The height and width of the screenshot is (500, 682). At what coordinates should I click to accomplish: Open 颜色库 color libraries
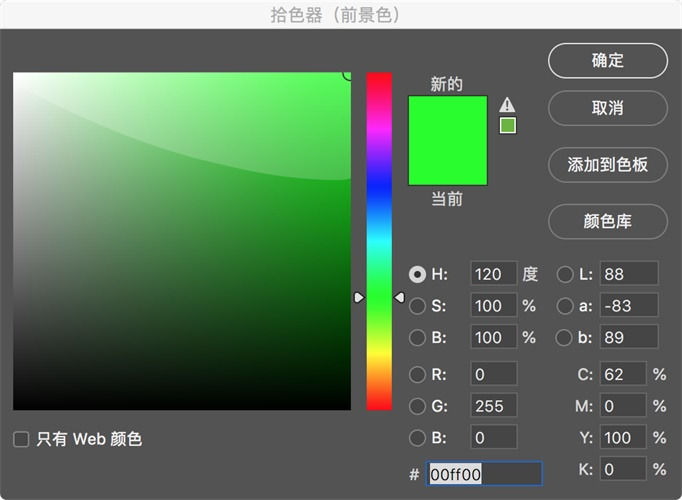pos(607,222)
